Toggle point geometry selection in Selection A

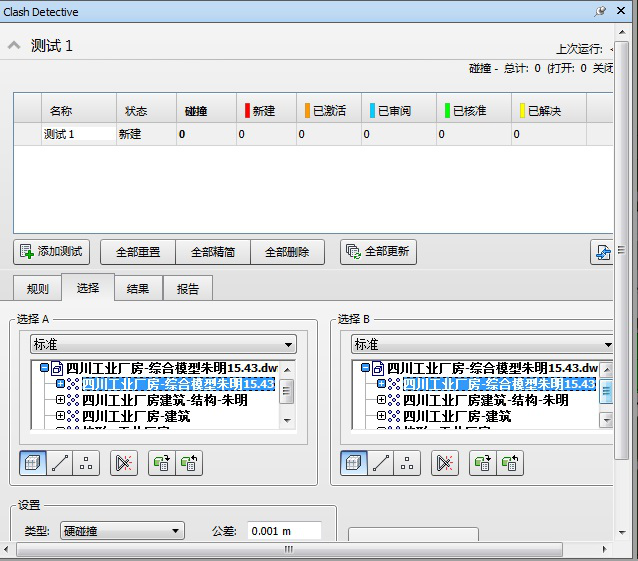tap(86, 463)
